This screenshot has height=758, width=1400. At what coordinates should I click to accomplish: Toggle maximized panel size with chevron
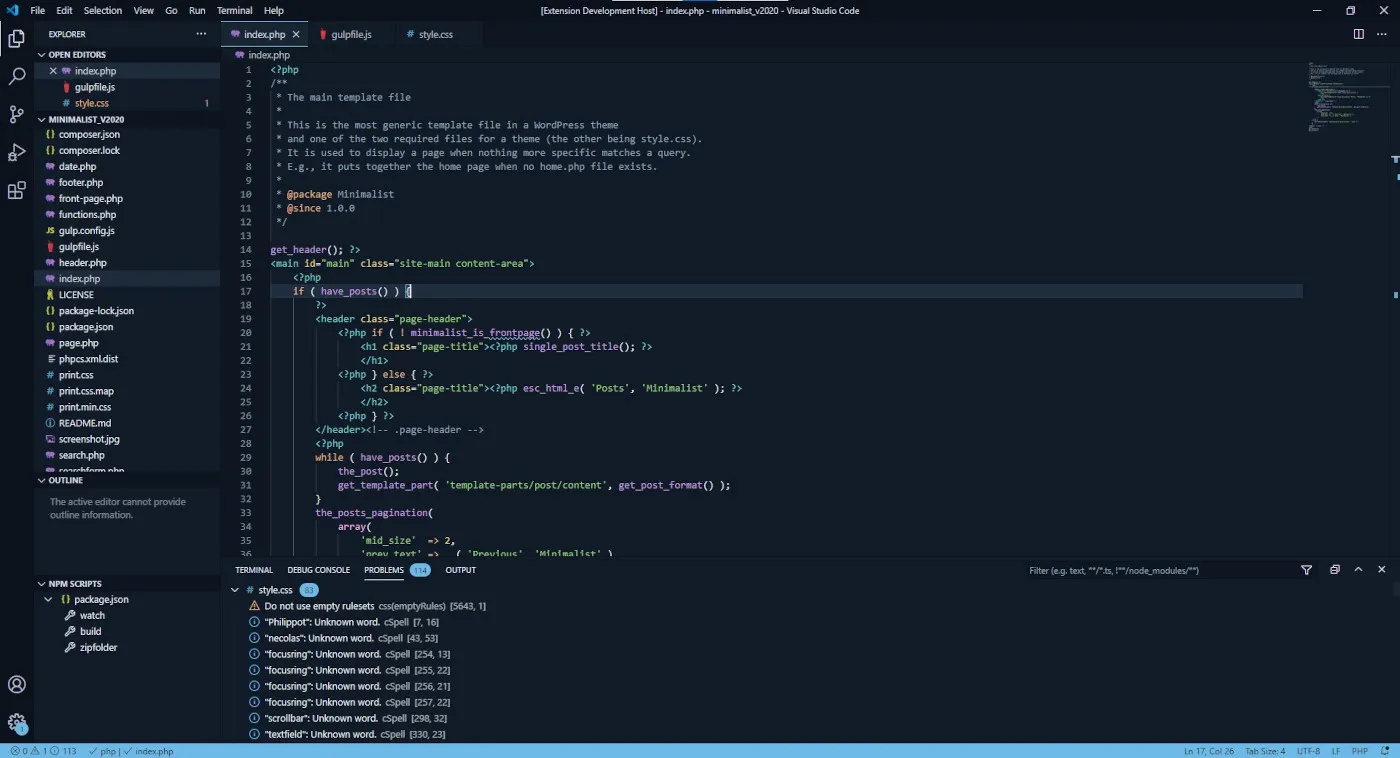tap(1358, 570)
